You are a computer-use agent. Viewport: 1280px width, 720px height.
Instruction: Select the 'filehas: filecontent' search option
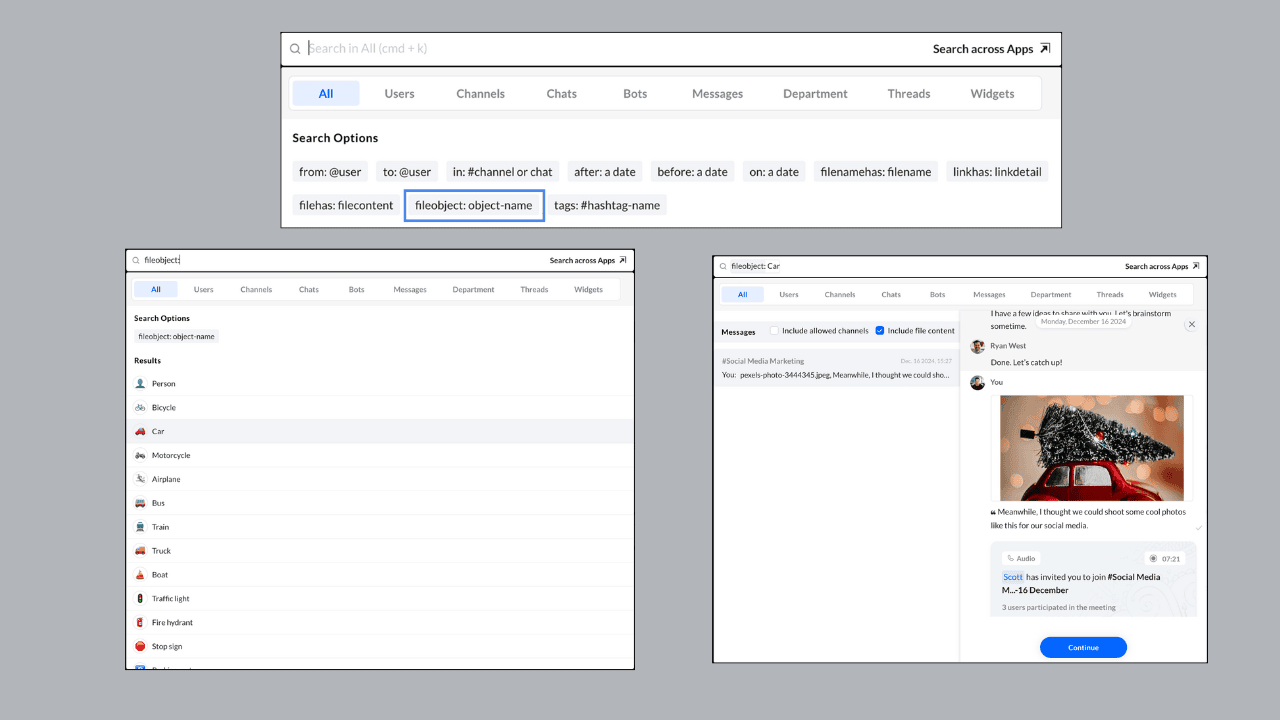pos(346,205)
